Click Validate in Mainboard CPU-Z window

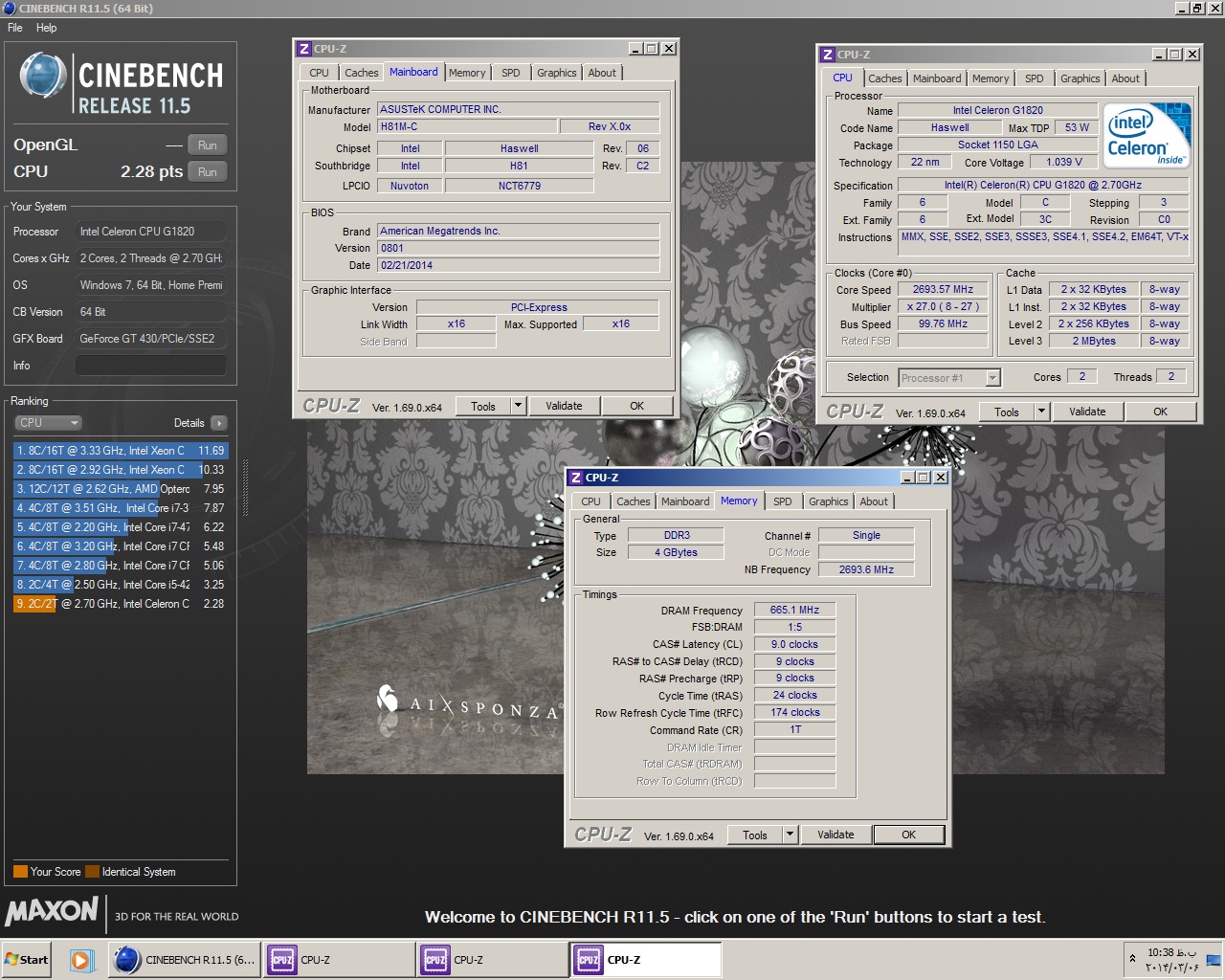564,406
